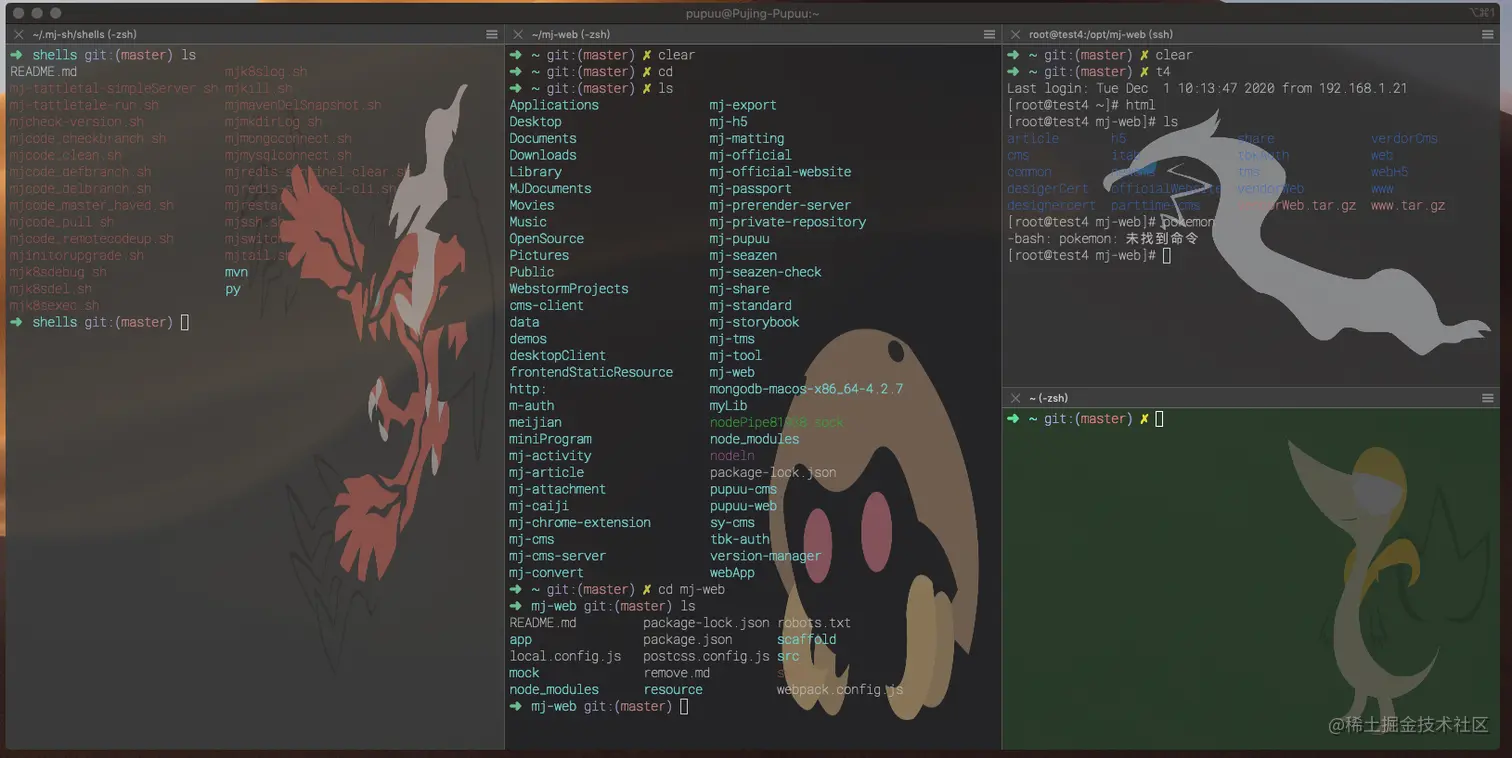
Task: Click the 'mj-official-website' directory name
Action: click(x=780, y=172)
